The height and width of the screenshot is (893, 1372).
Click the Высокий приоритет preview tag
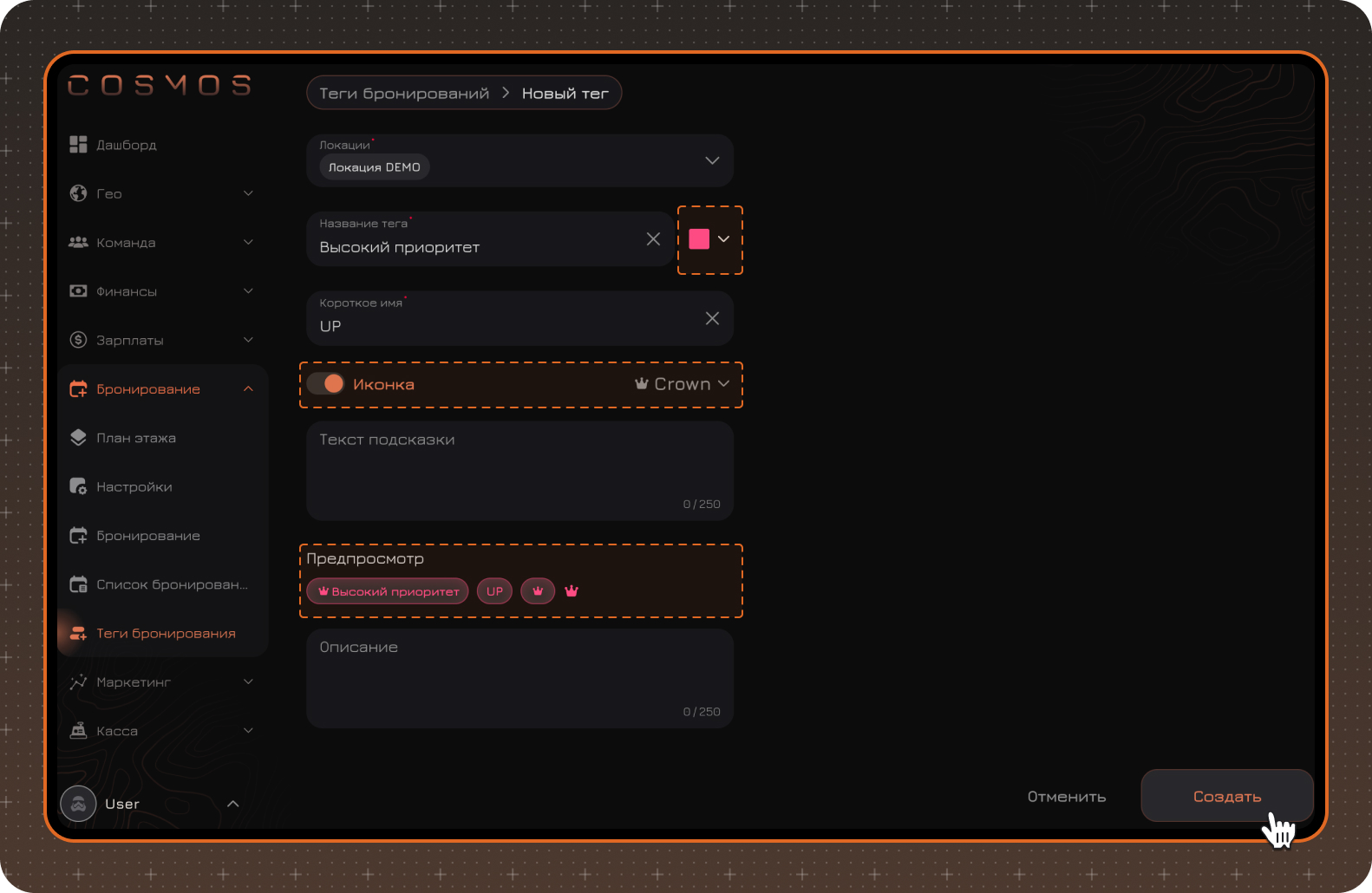[388, 591]
